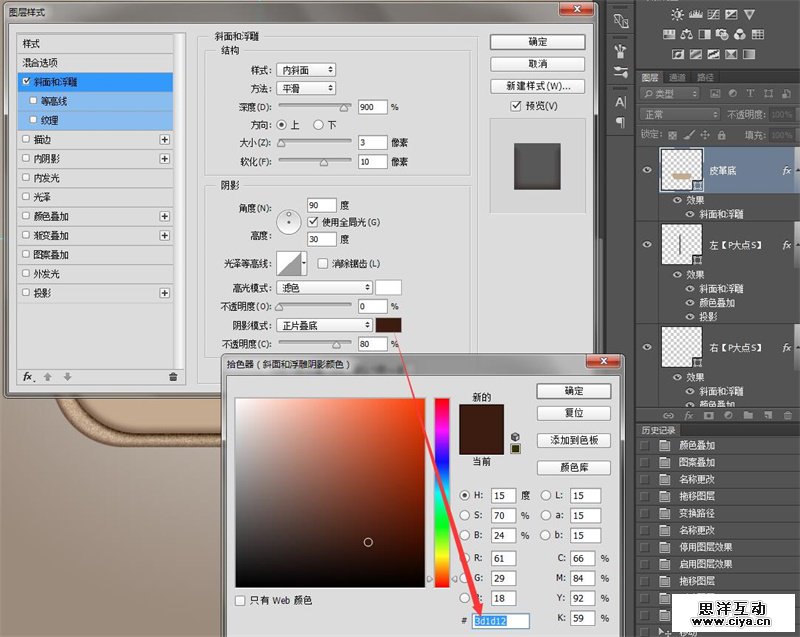Image resolution: width=800 pixels, height=637 pixels.
Task: Click the lock all padlock icon
Action: (722, 134)
